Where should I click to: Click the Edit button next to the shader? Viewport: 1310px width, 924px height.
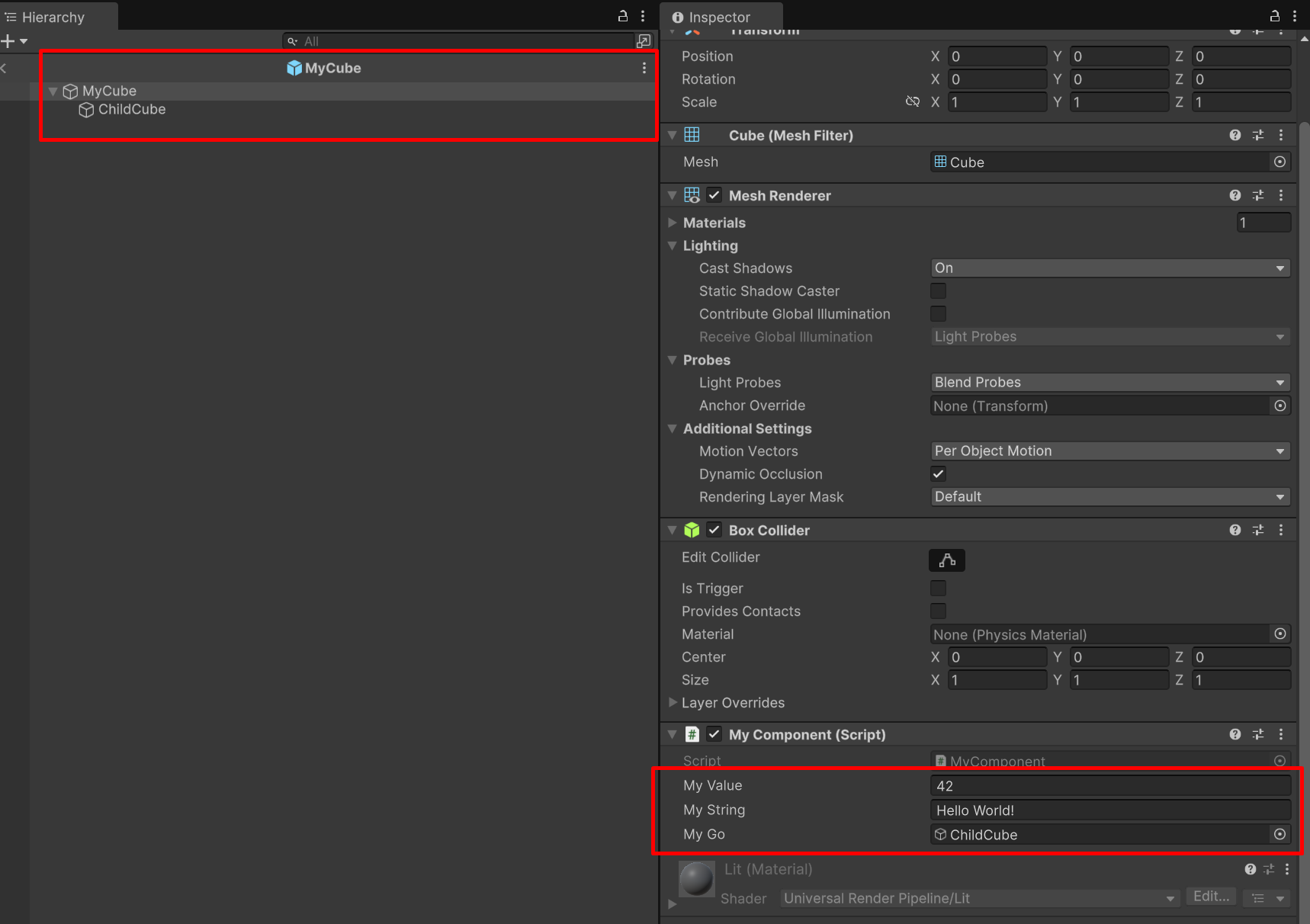(x=1211, y=896)
